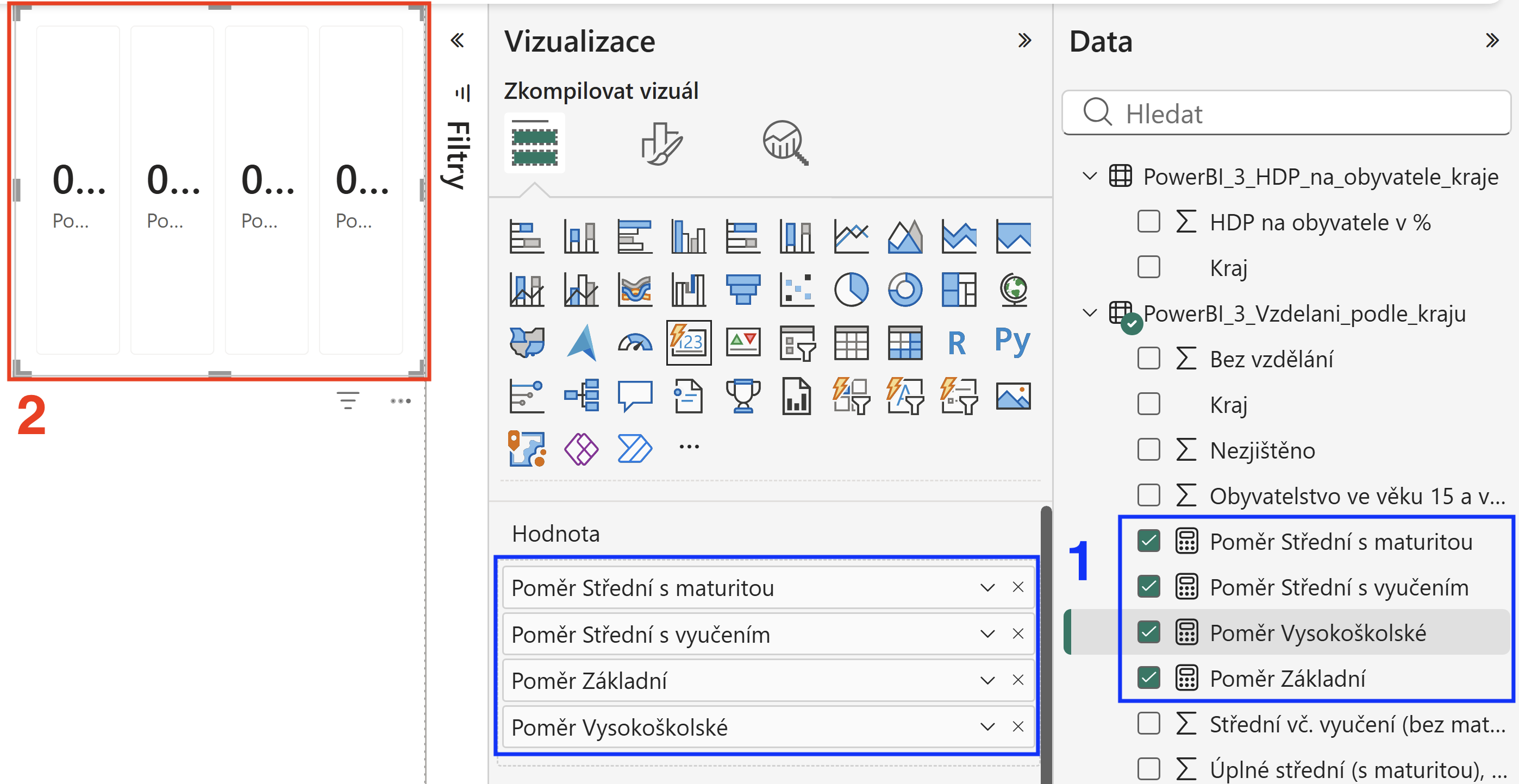Check the HDP na obyvatele v % field

1148,221
